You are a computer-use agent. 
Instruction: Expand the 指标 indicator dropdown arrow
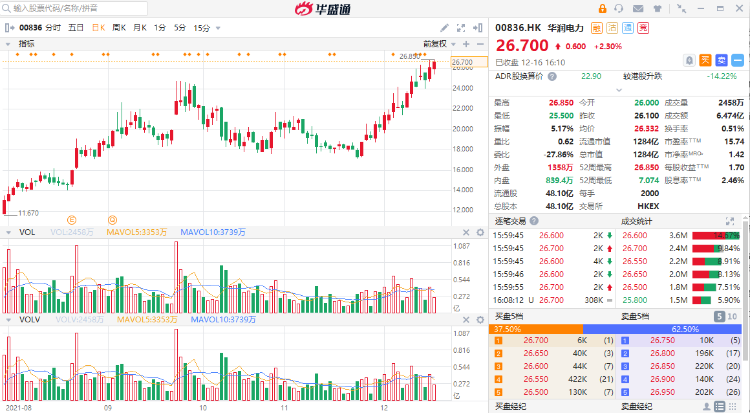point(8,44)
